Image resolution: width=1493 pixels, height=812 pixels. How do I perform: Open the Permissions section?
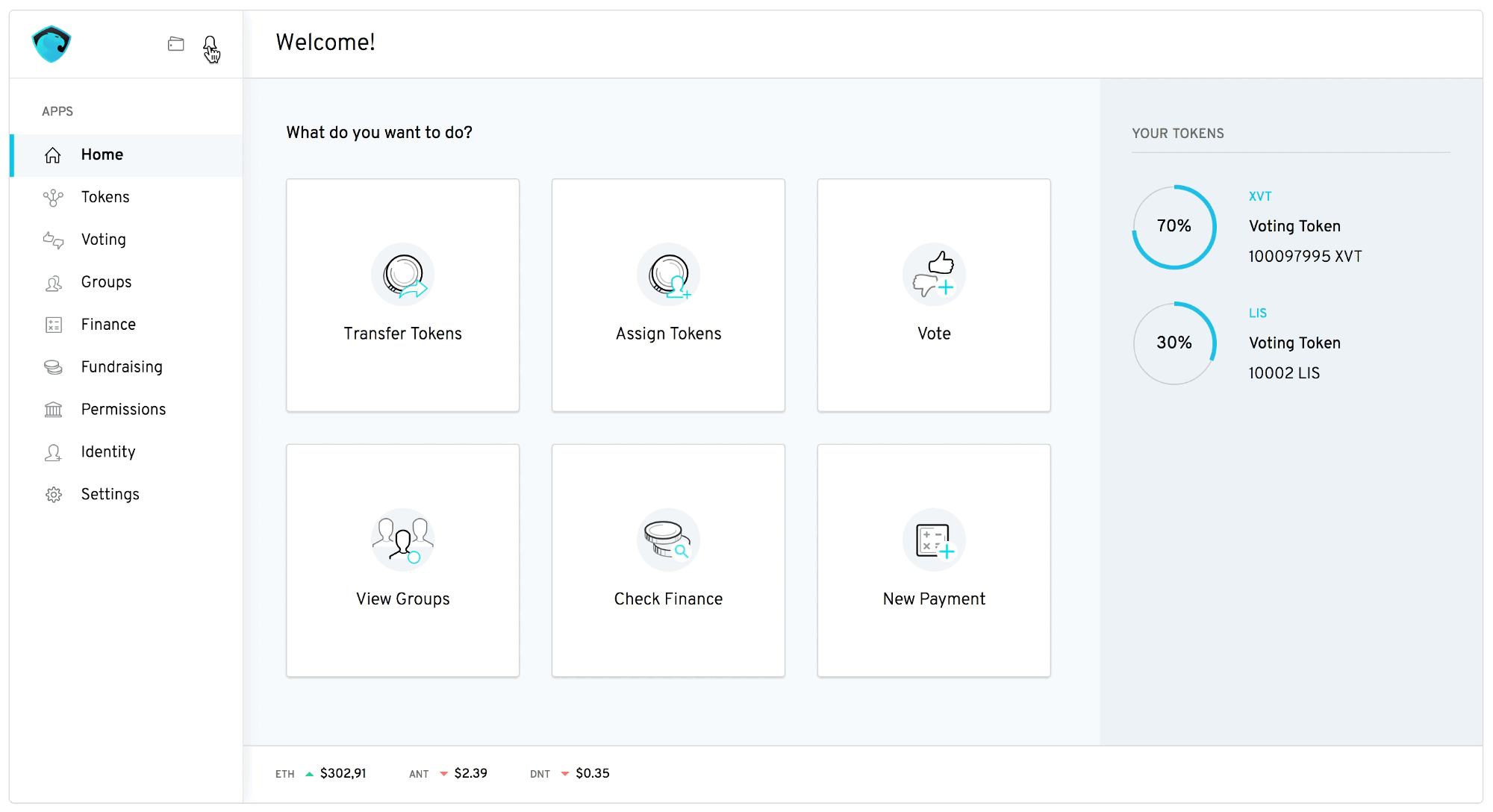[x=123, y=410]
